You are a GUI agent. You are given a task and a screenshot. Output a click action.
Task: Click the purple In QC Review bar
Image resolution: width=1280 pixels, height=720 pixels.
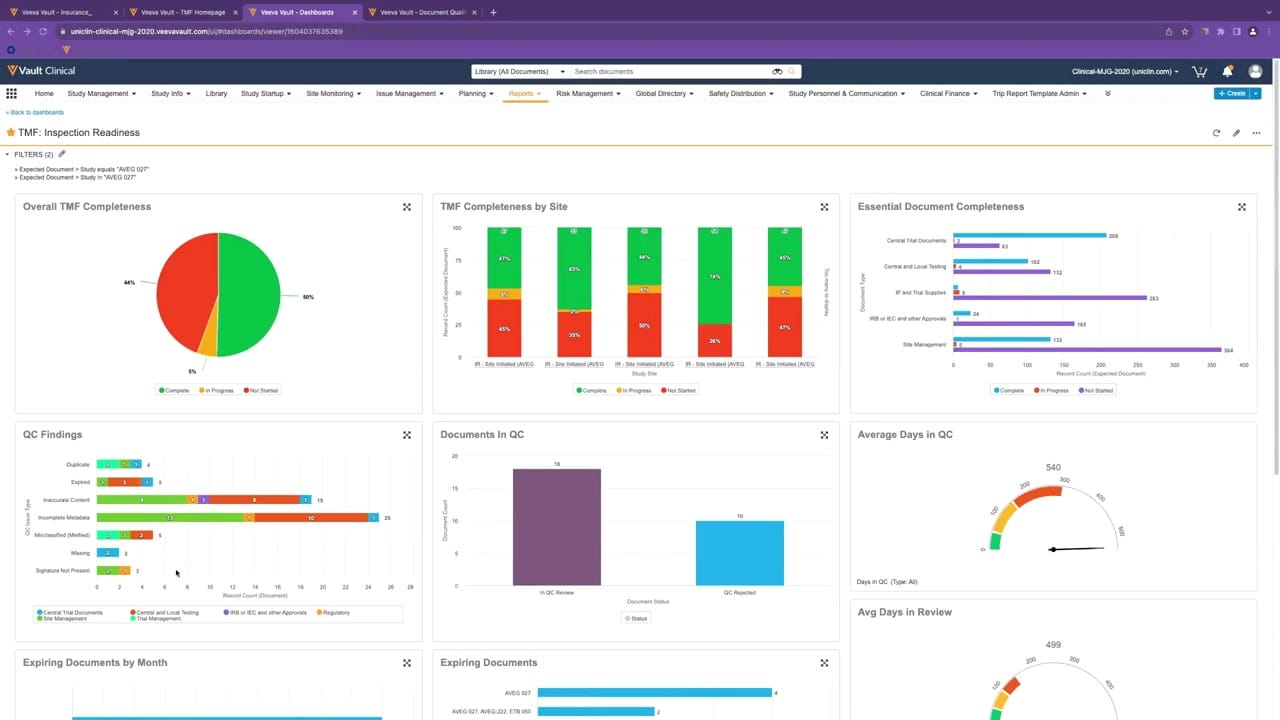point(557,527)
